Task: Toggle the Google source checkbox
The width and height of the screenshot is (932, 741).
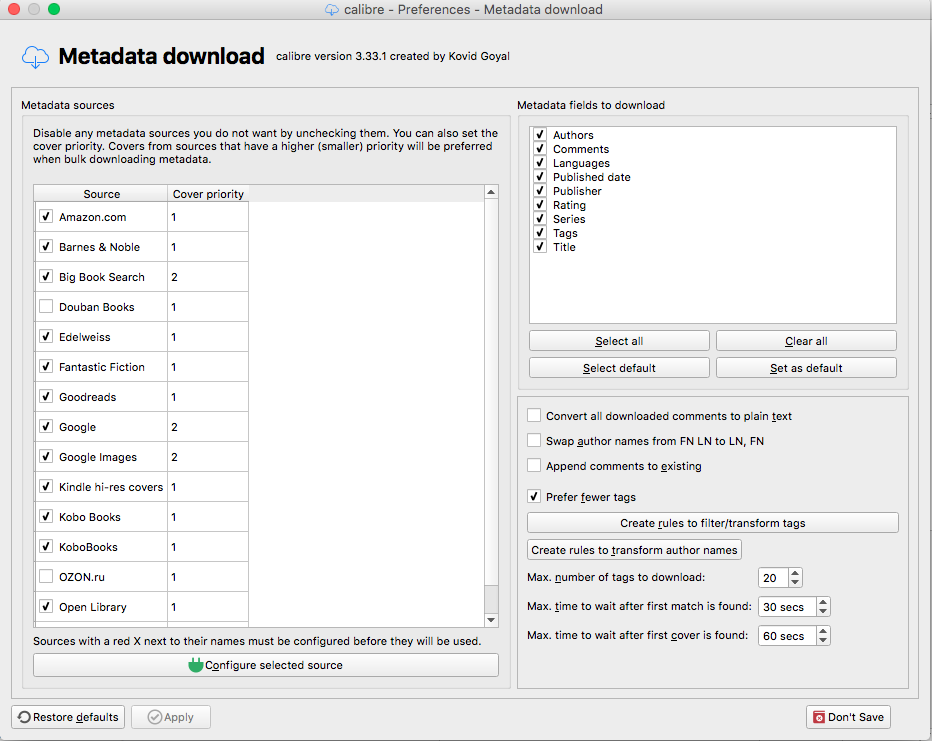Action: click(46, 426)
